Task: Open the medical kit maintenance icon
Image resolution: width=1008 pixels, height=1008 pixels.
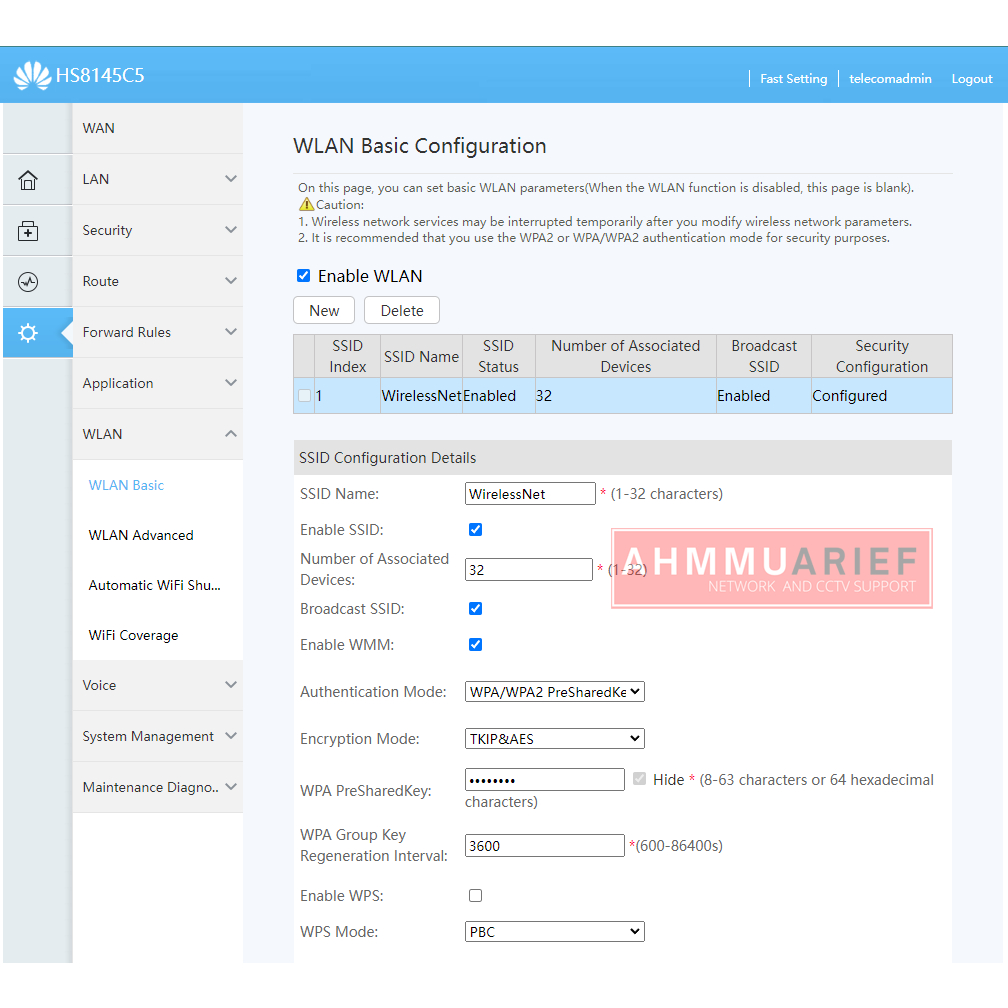Action: click(28, 231)
